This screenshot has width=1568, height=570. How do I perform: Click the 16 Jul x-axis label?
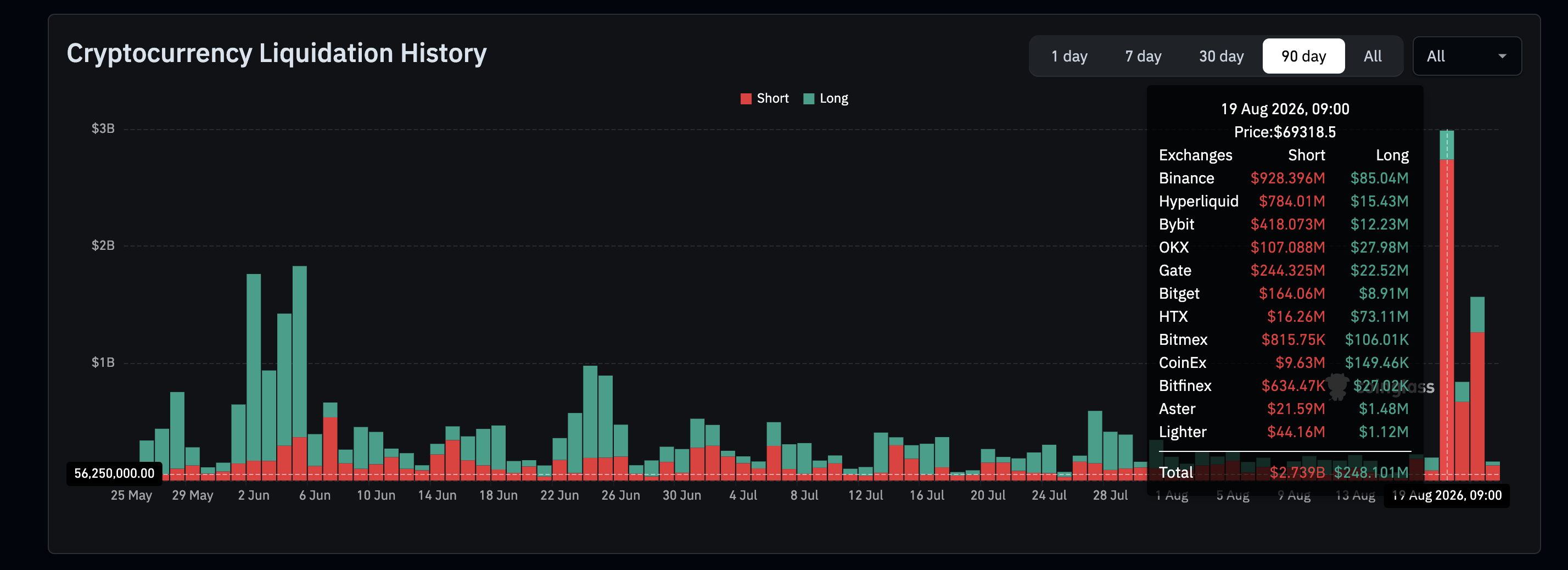(926, 495)
